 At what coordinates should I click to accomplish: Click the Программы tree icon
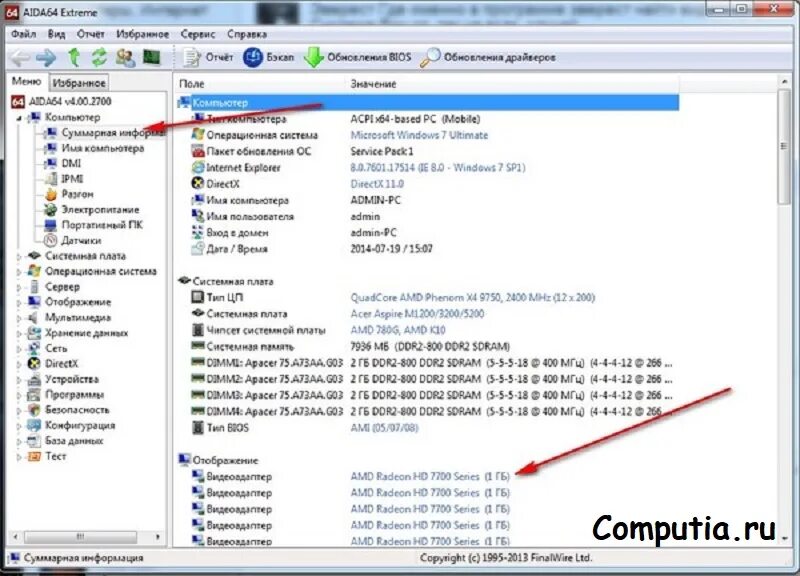coord(34,394)
